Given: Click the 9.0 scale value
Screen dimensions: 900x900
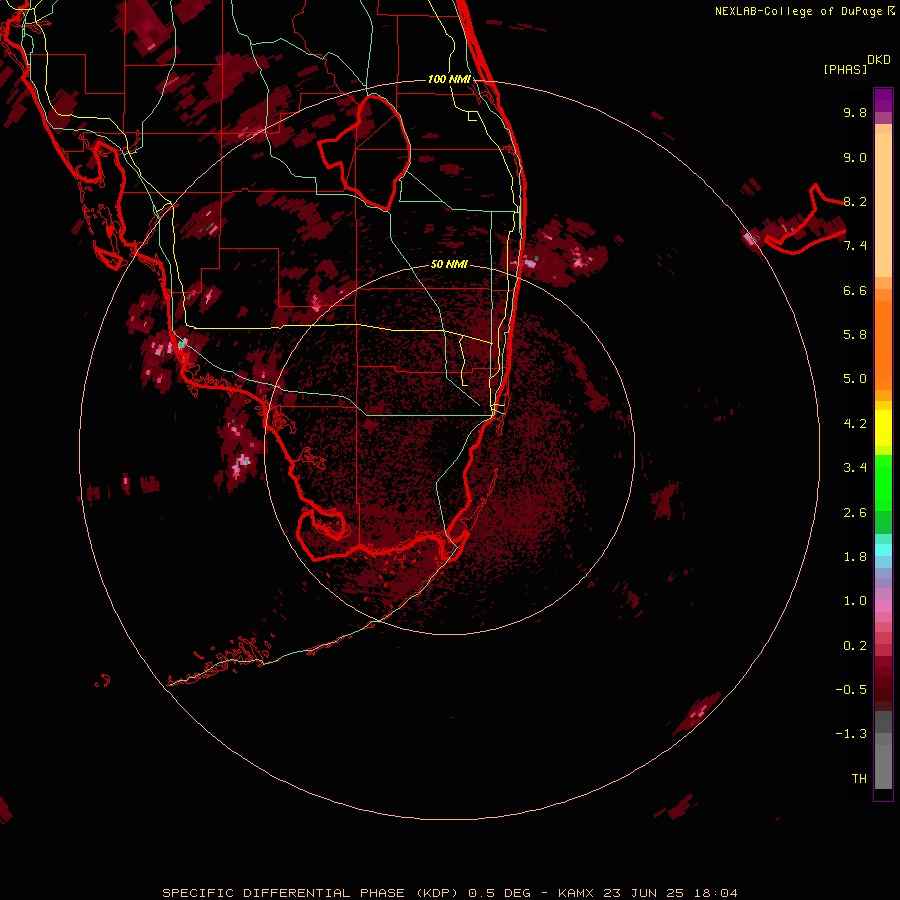Looking at the screenshot, I should click(x=855, y=157).
